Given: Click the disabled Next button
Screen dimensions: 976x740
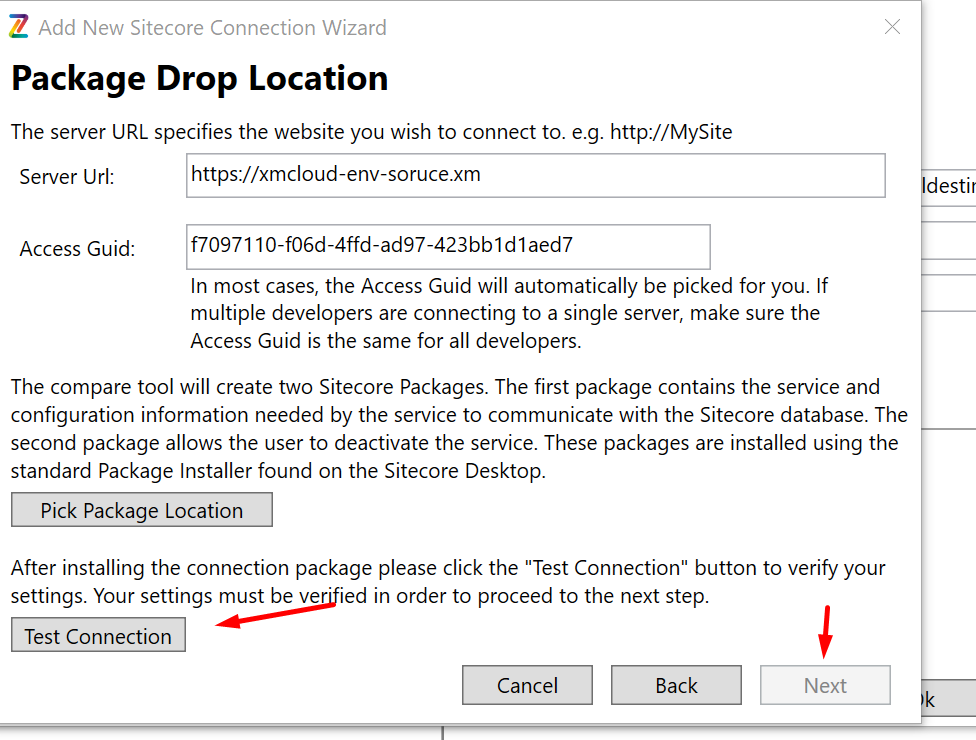Looking at the screenshot, I should (825, 685).
